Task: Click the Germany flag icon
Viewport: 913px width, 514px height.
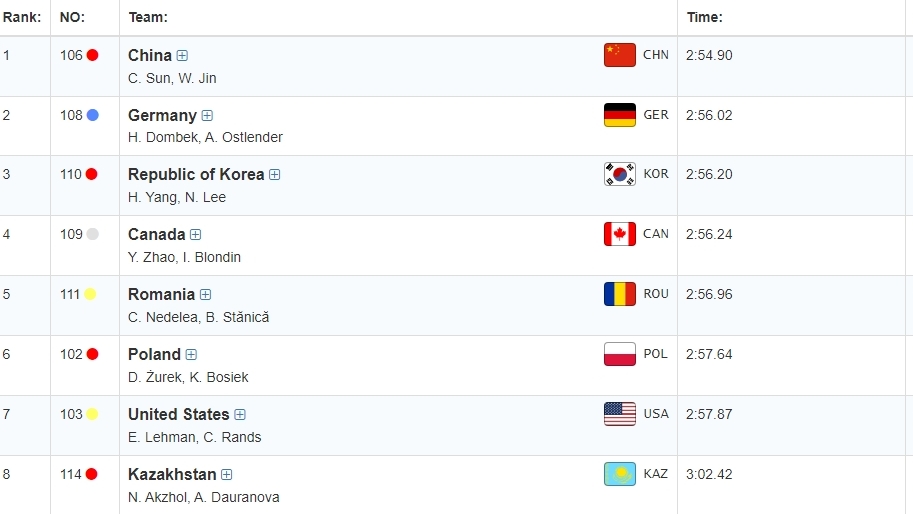Action: point(620,115)
